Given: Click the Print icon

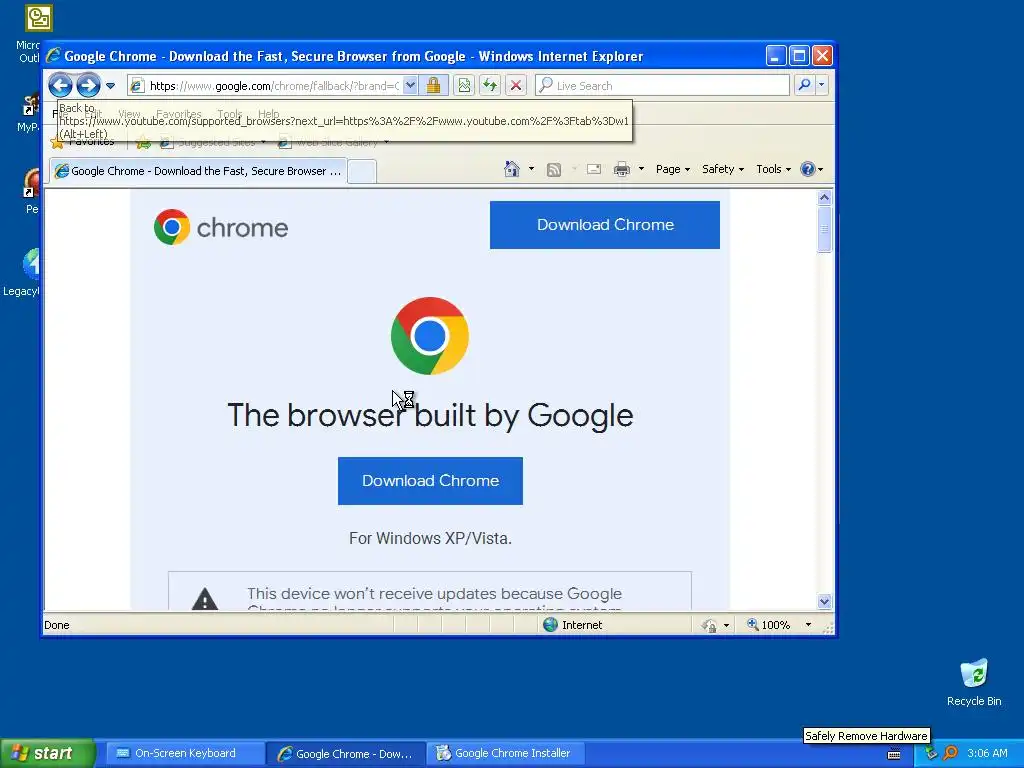Looking at the screenshot, I should [622, 169].
